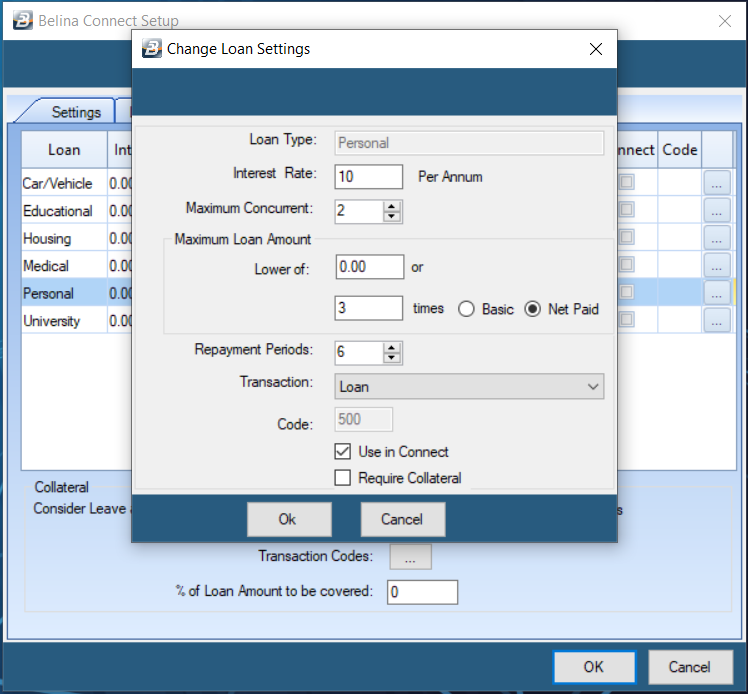Close the Belina Connect Setup window
The height and width of the screenshot is (694, 748).
click(725, 21)
